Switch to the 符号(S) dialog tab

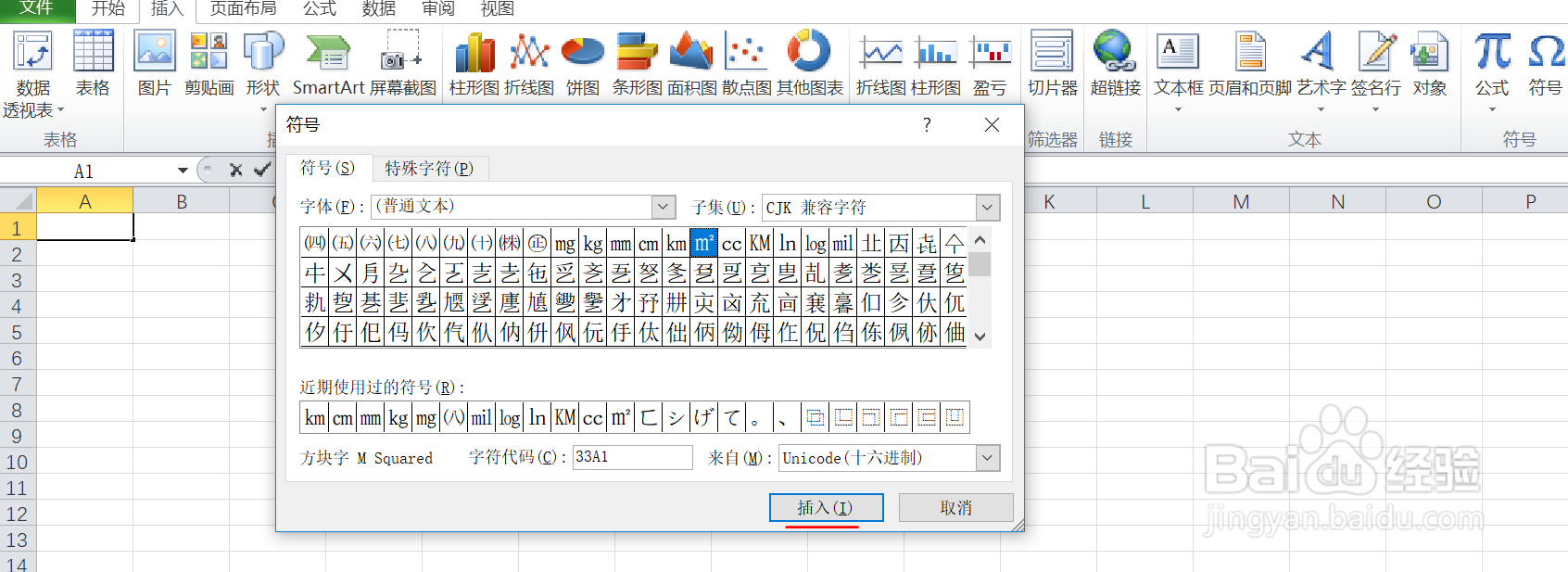pos(327,168)
